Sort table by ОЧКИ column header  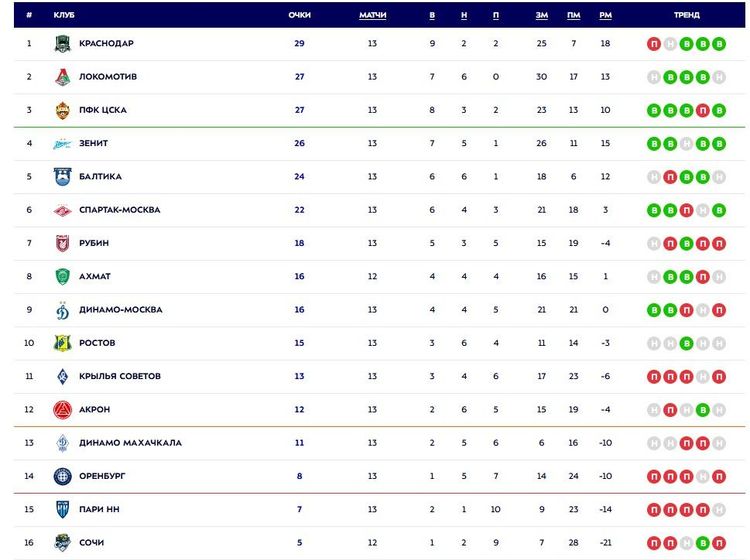(299, 15)
